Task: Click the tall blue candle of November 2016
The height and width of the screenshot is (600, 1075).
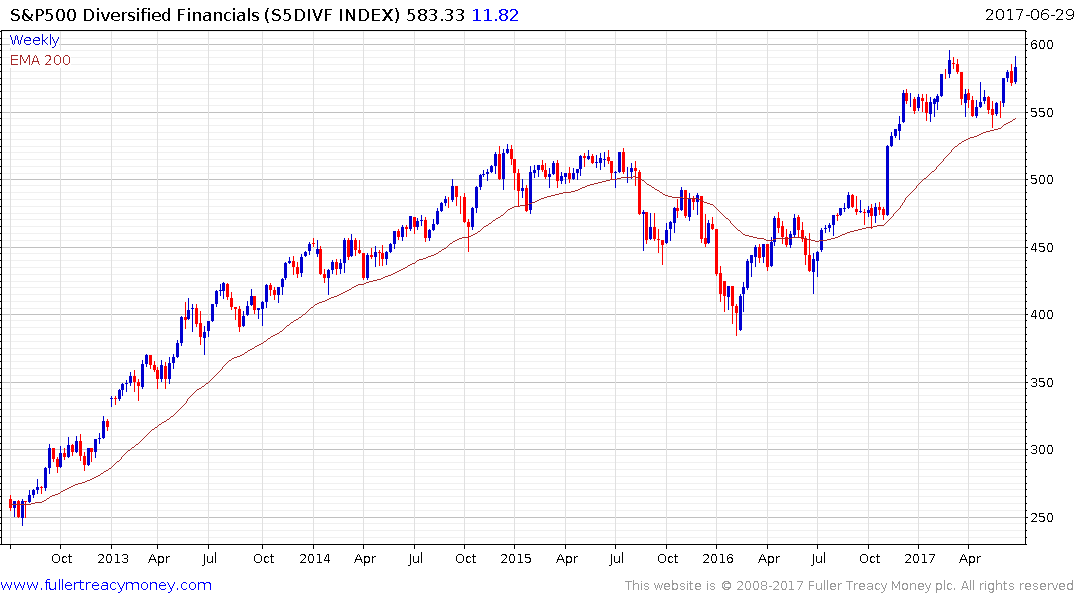Action: 888,180
